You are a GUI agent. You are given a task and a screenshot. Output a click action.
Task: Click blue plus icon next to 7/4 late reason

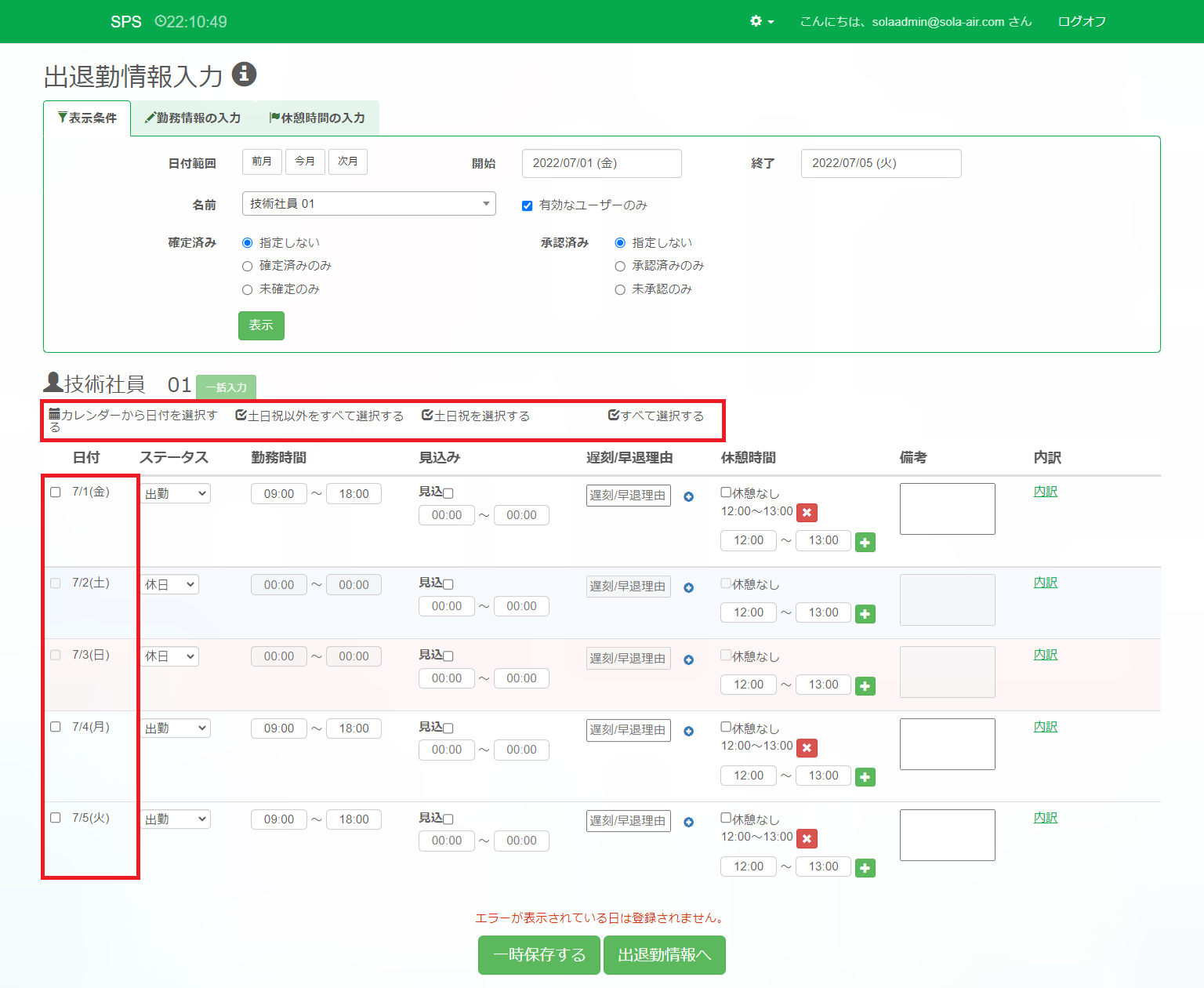point(688,732)
